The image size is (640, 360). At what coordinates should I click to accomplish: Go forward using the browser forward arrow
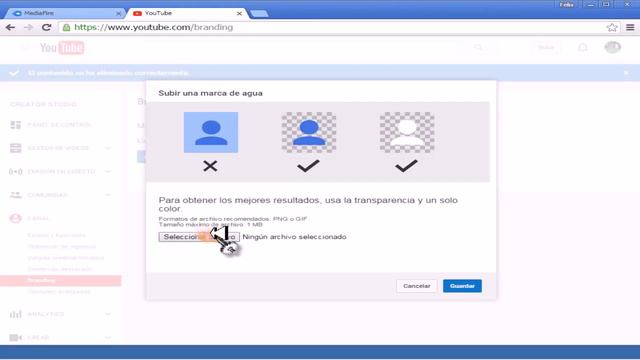click(x=28, y=27)
